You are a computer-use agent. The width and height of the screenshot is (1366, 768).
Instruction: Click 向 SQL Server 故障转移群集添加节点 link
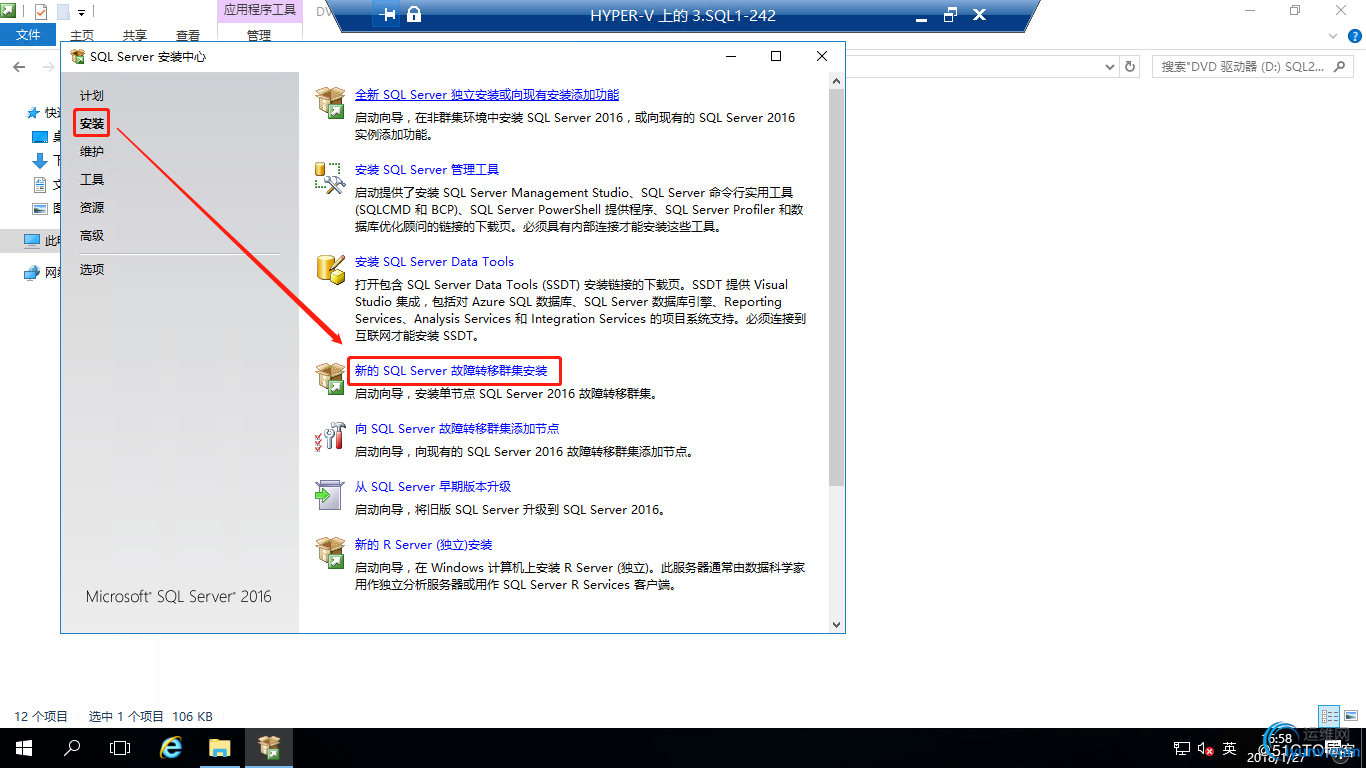pyautogui.click(x=457, y=429)
